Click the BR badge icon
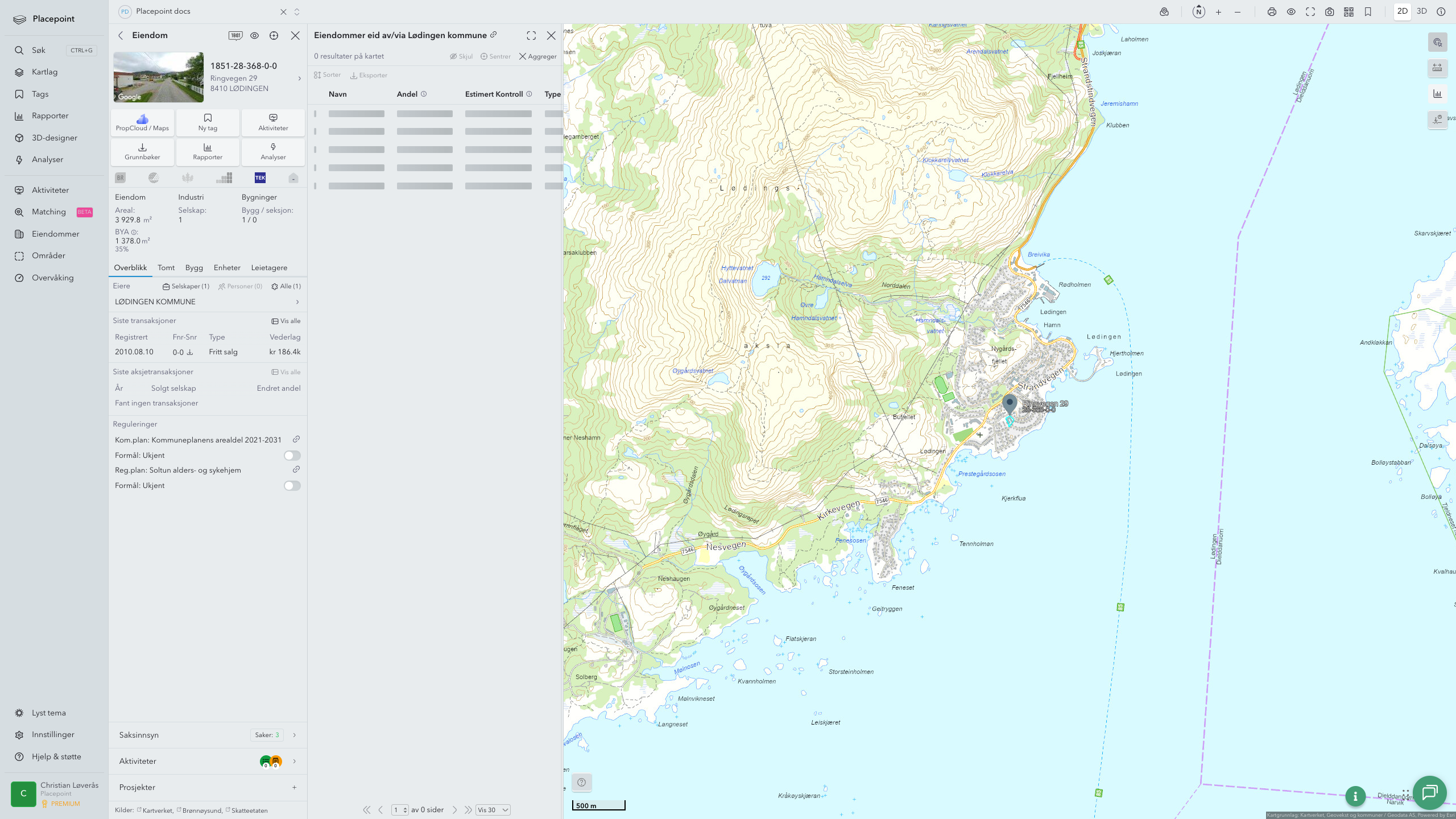 click(x=120, y=178)
